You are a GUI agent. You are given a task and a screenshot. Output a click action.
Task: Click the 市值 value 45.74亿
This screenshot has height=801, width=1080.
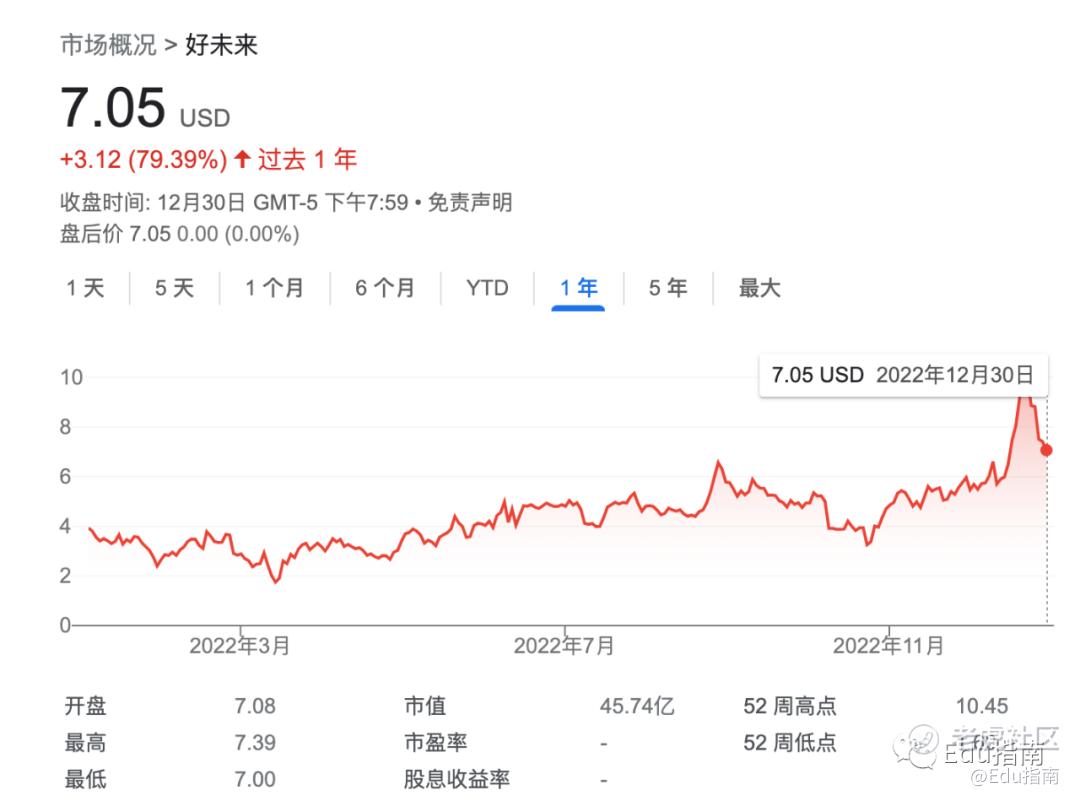click(x=637, y=706)
